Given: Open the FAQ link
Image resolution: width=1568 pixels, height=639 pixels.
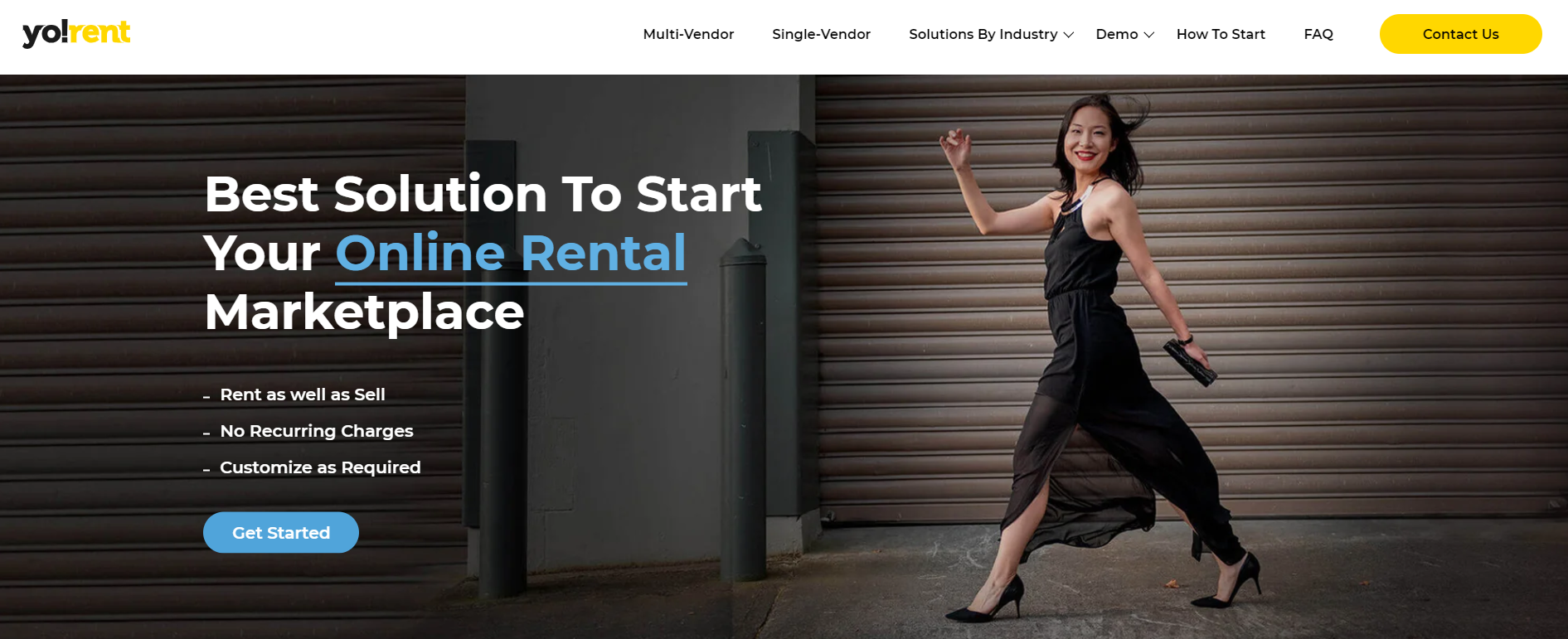Looking at the screenshot, I should pos(1318,34).
